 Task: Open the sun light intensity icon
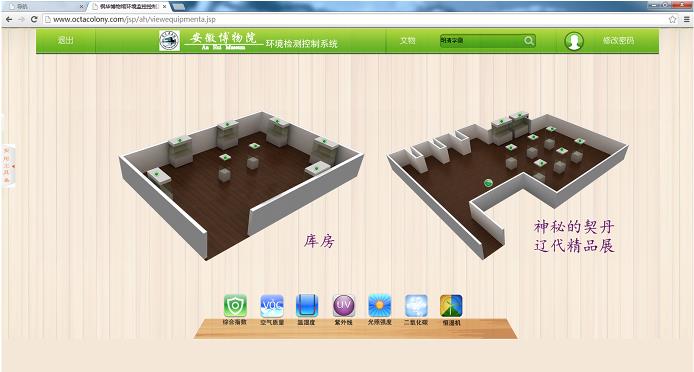point(380,306)
